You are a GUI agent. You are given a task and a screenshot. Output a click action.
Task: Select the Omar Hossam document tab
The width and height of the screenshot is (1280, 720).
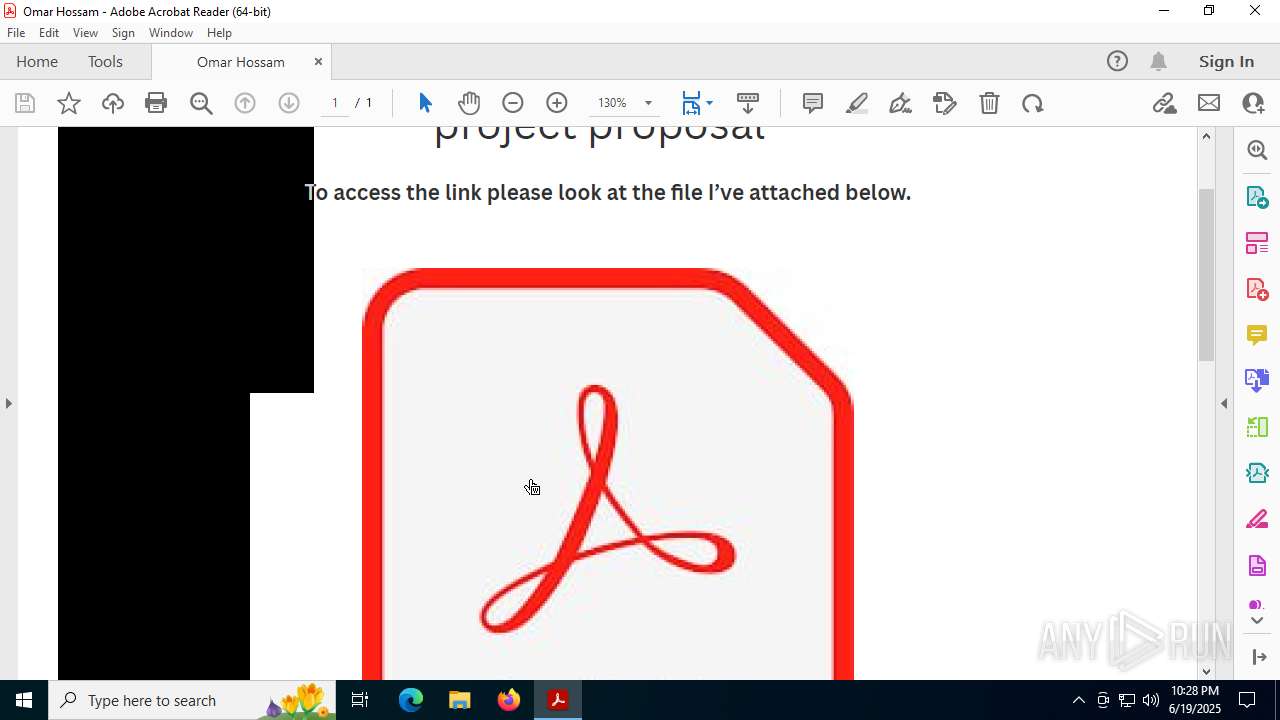(241, 62)
